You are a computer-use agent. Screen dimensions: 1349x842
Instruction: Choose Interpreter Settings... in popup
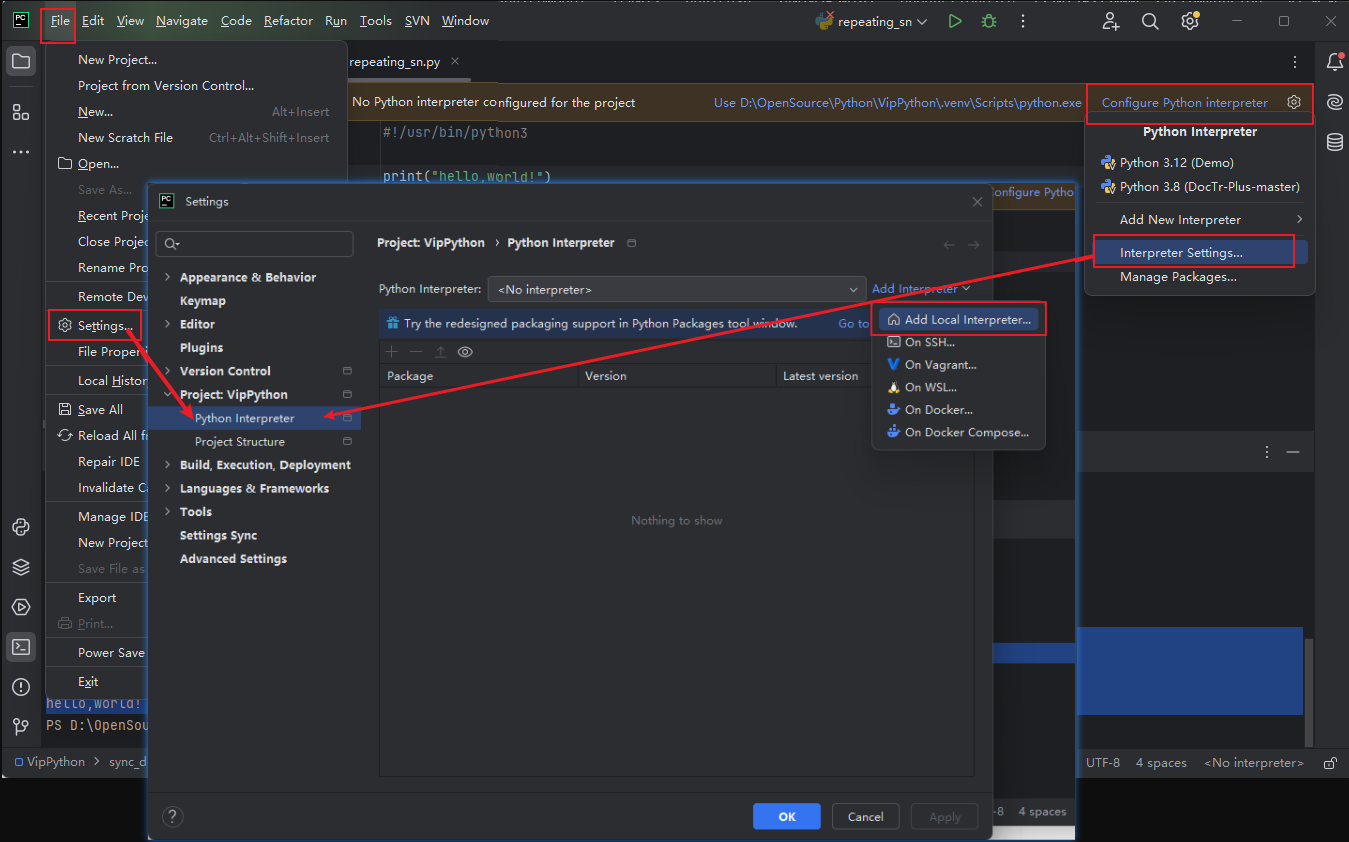tap(1181, 253)
